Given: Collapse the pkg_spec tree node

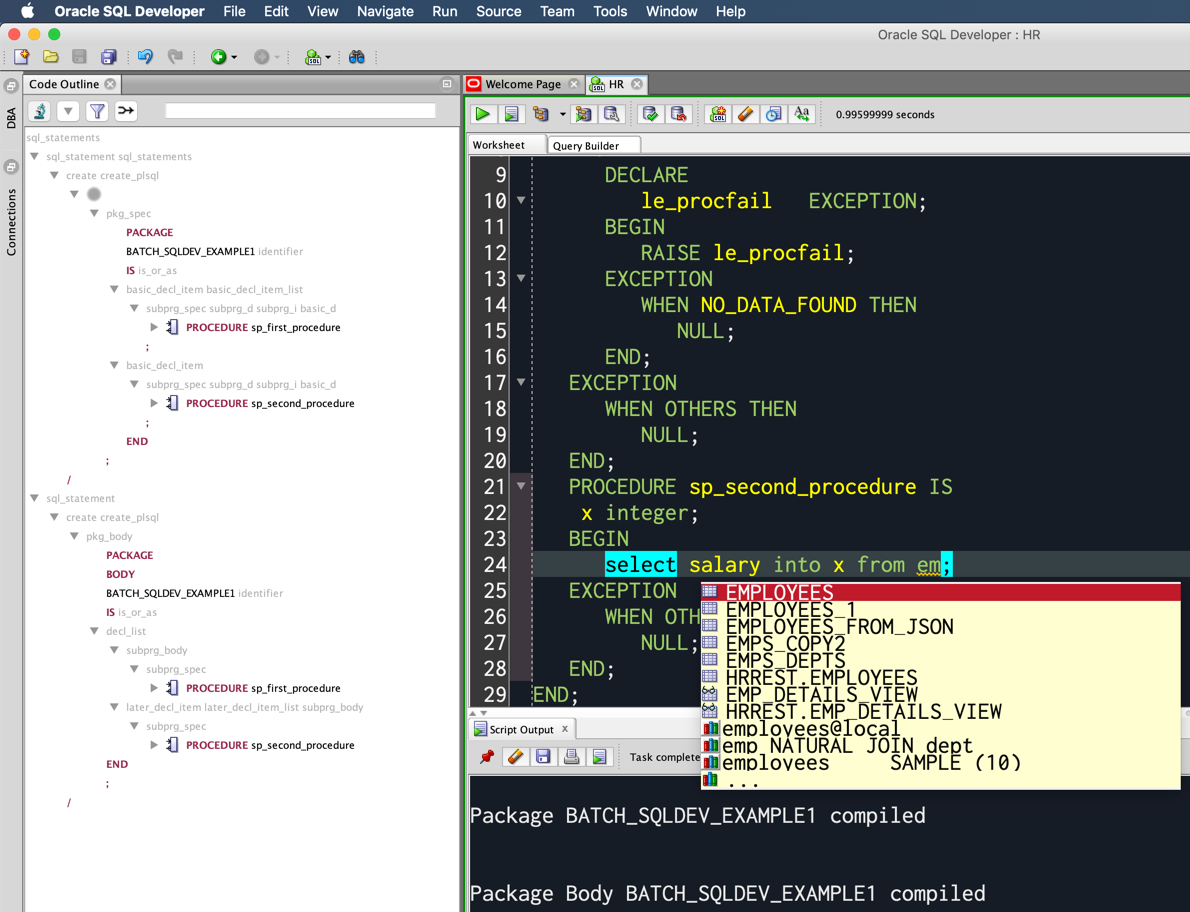Looking at the screenshot, I should coord(94,213).
